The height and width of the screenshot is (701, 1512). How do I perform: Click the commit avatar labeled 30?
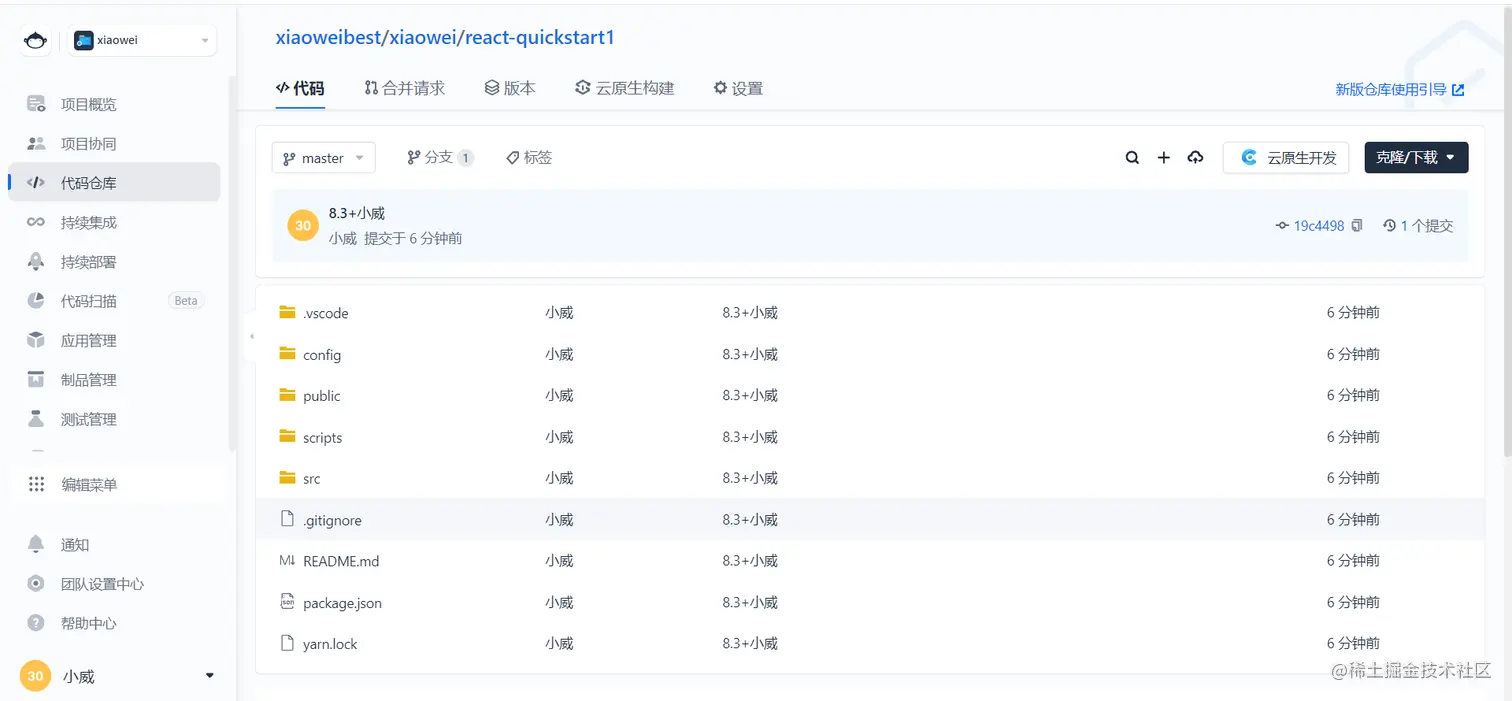(x=303, y=226)
